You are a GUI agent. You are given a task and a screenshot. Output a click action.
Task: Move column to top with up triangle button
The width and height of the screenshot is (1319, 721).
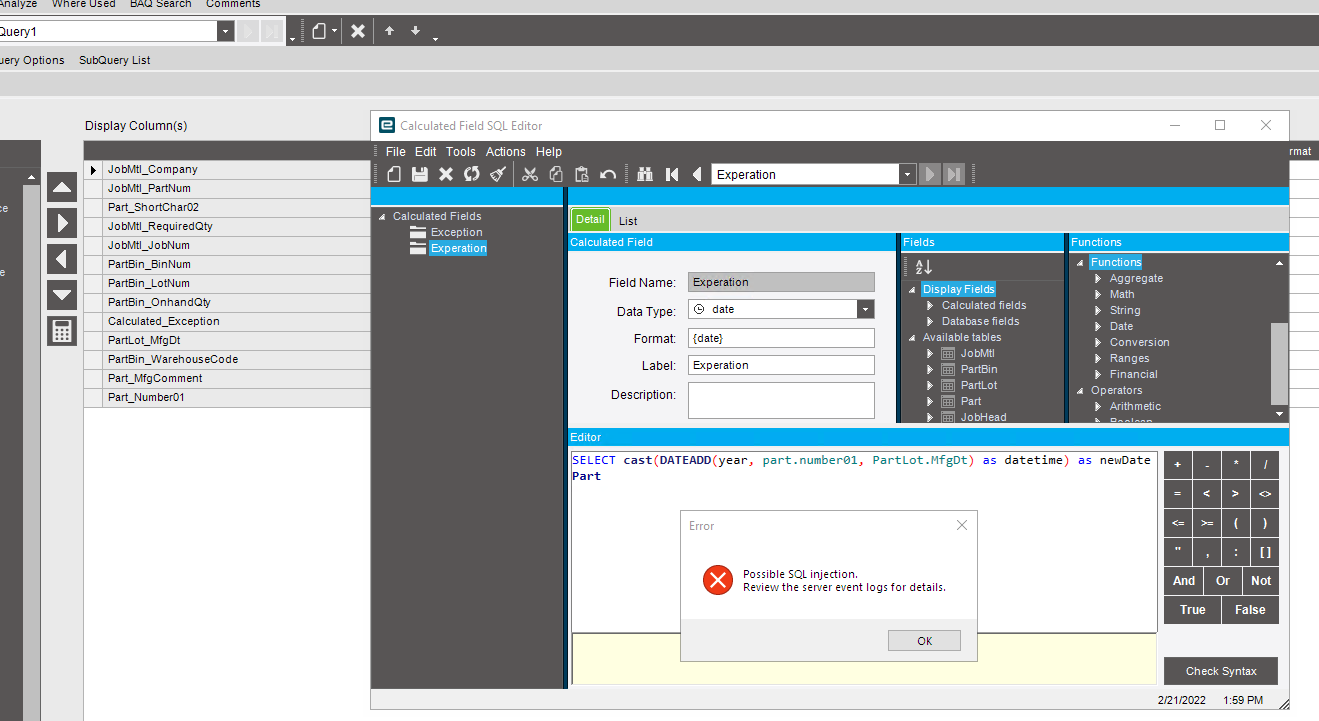coord(62,187)
